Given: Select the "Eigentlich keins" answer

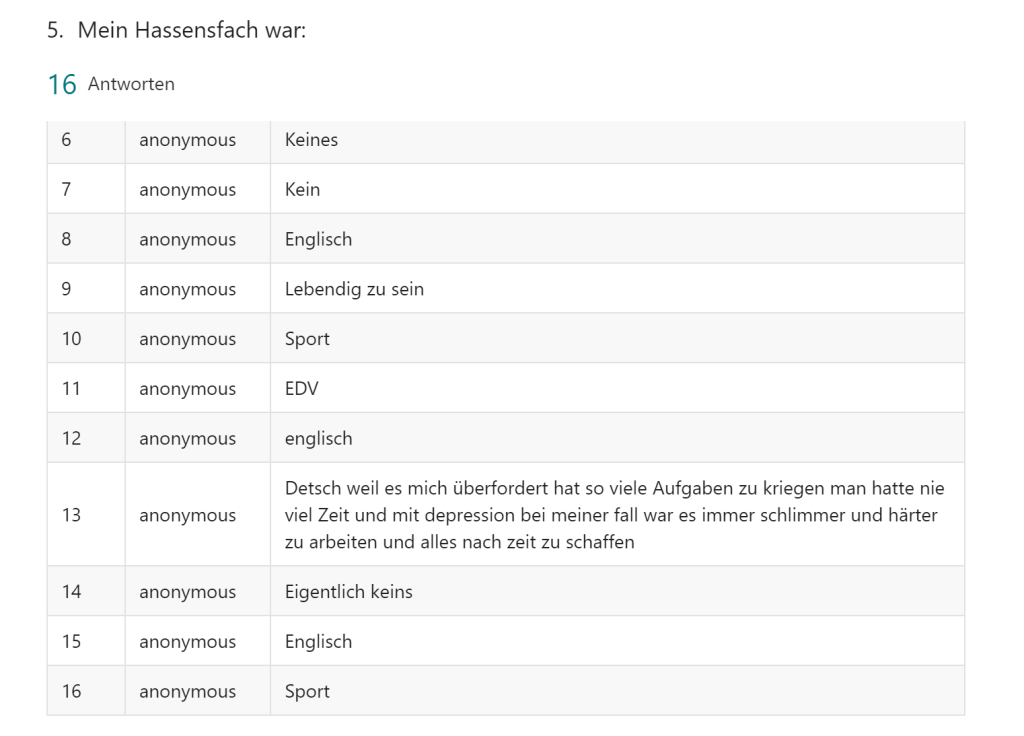Looking at the screenshot, I should pos(349,592).
